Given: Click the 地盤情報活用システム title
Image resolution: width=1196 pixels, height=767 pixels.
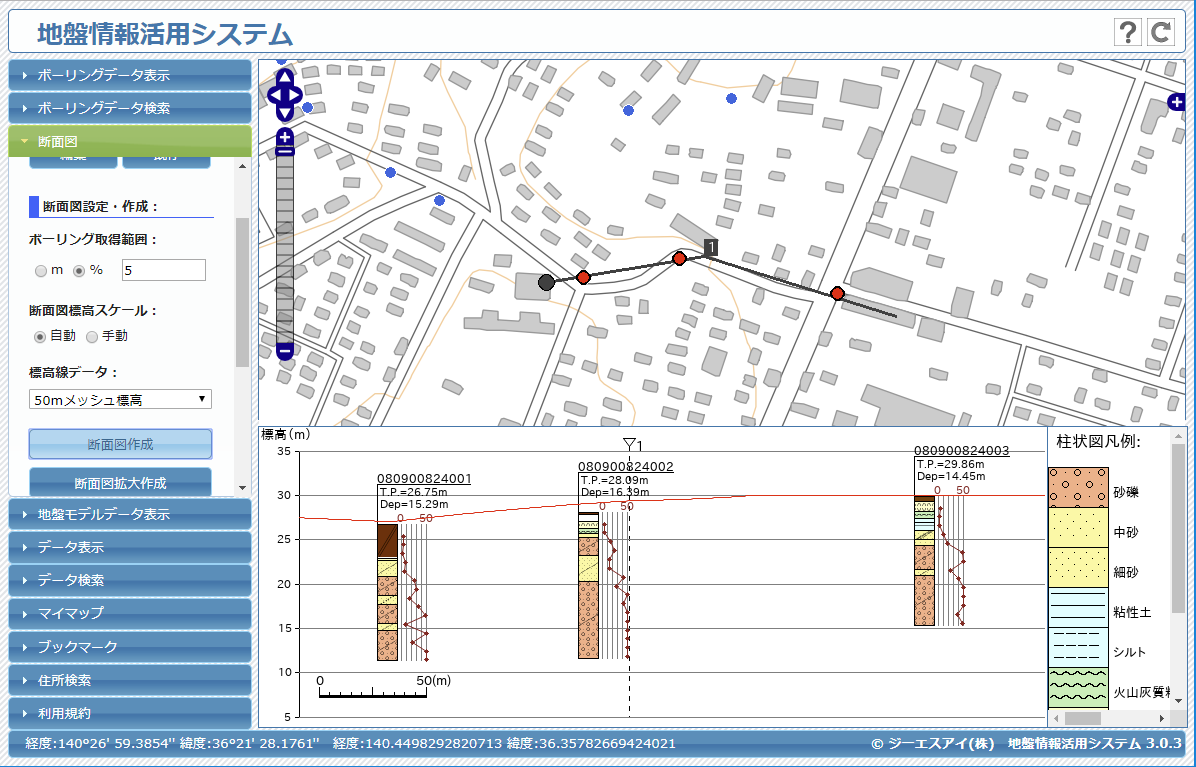Looking at the screenshot, I should click(165, 34).
